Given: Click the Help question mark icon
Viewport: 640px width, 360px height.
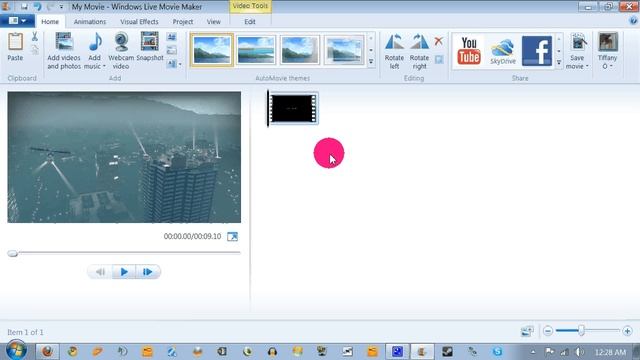Looking at the screenshot, I should 633,21.
